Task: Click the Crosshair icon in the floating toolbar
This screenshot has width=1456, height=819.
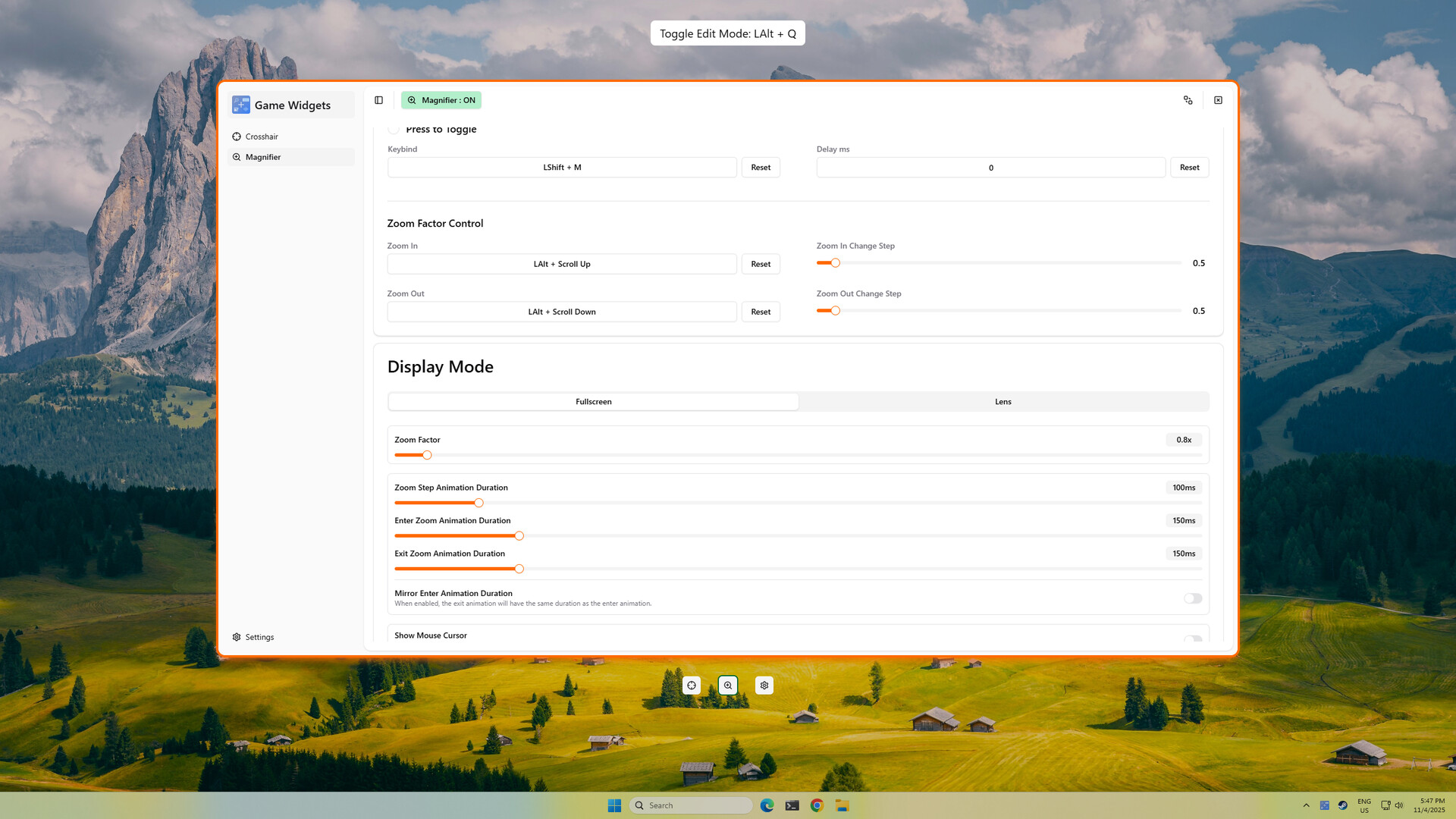Action: coord(691,685)
